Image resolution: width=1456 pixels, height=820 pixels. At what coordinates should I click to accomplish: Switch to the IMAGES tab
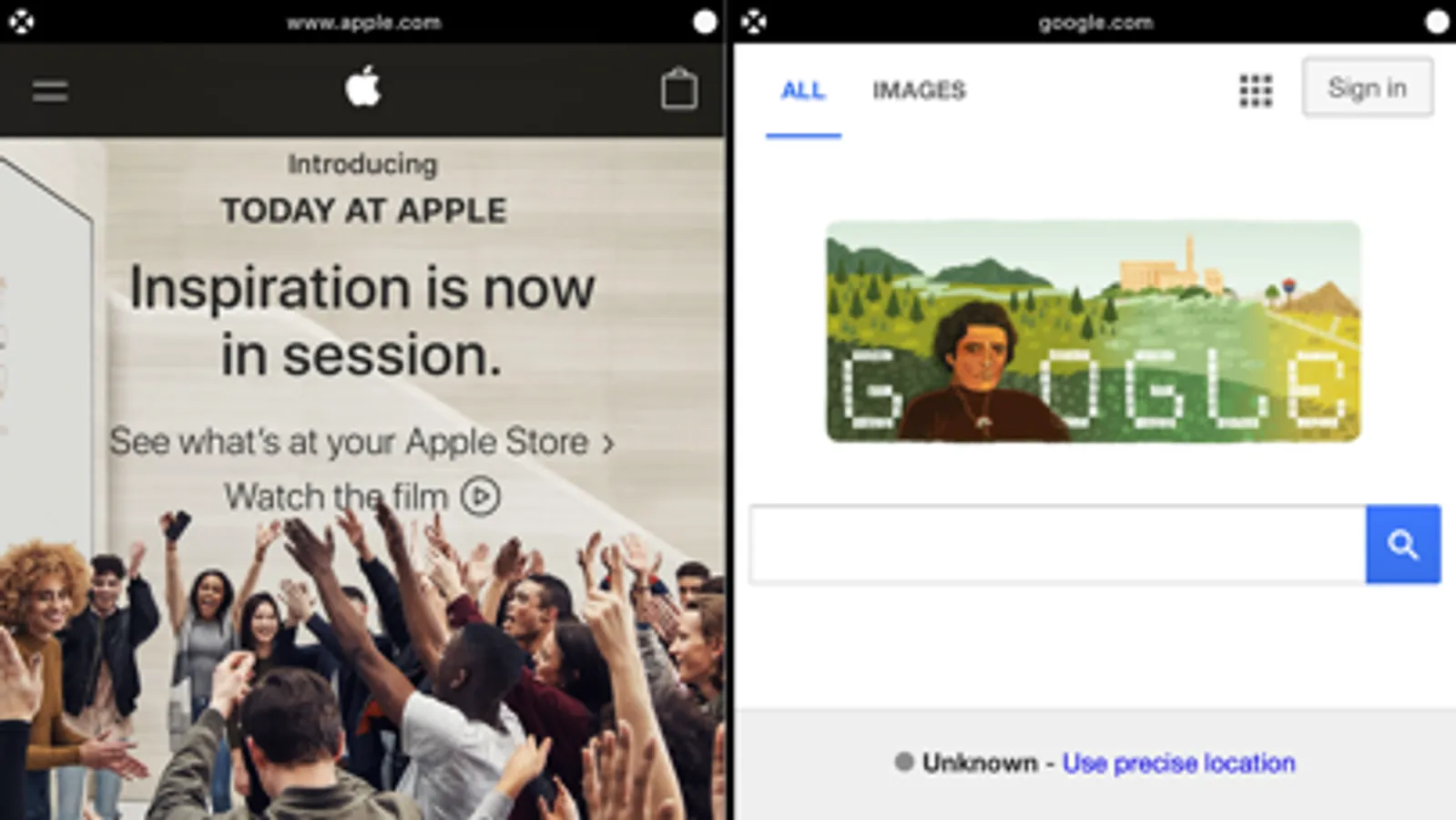tap(919, 90)
